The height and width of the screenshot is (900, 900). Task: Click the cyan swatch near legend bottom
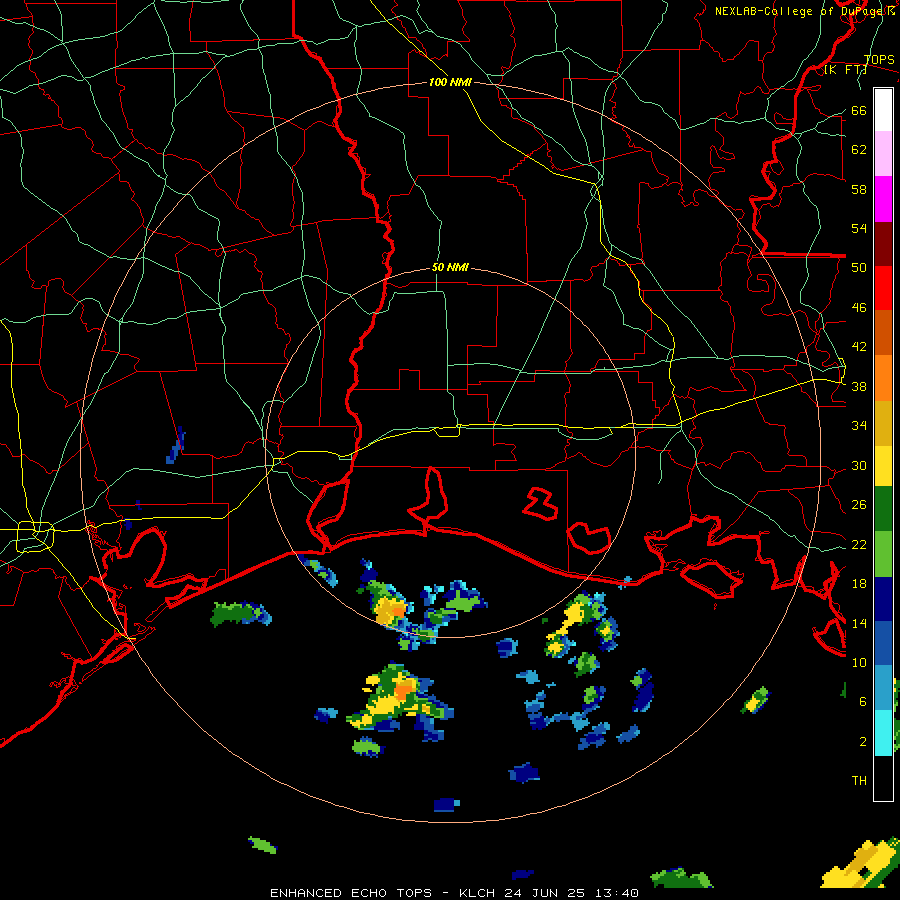(883, 733)
